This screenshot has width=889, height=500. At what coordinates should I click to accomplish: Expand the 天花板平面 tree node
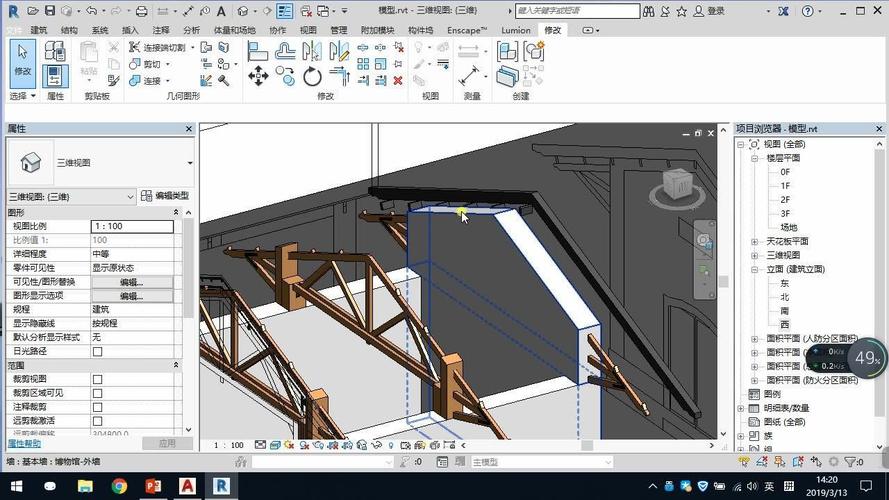click(x=755, y=242)
